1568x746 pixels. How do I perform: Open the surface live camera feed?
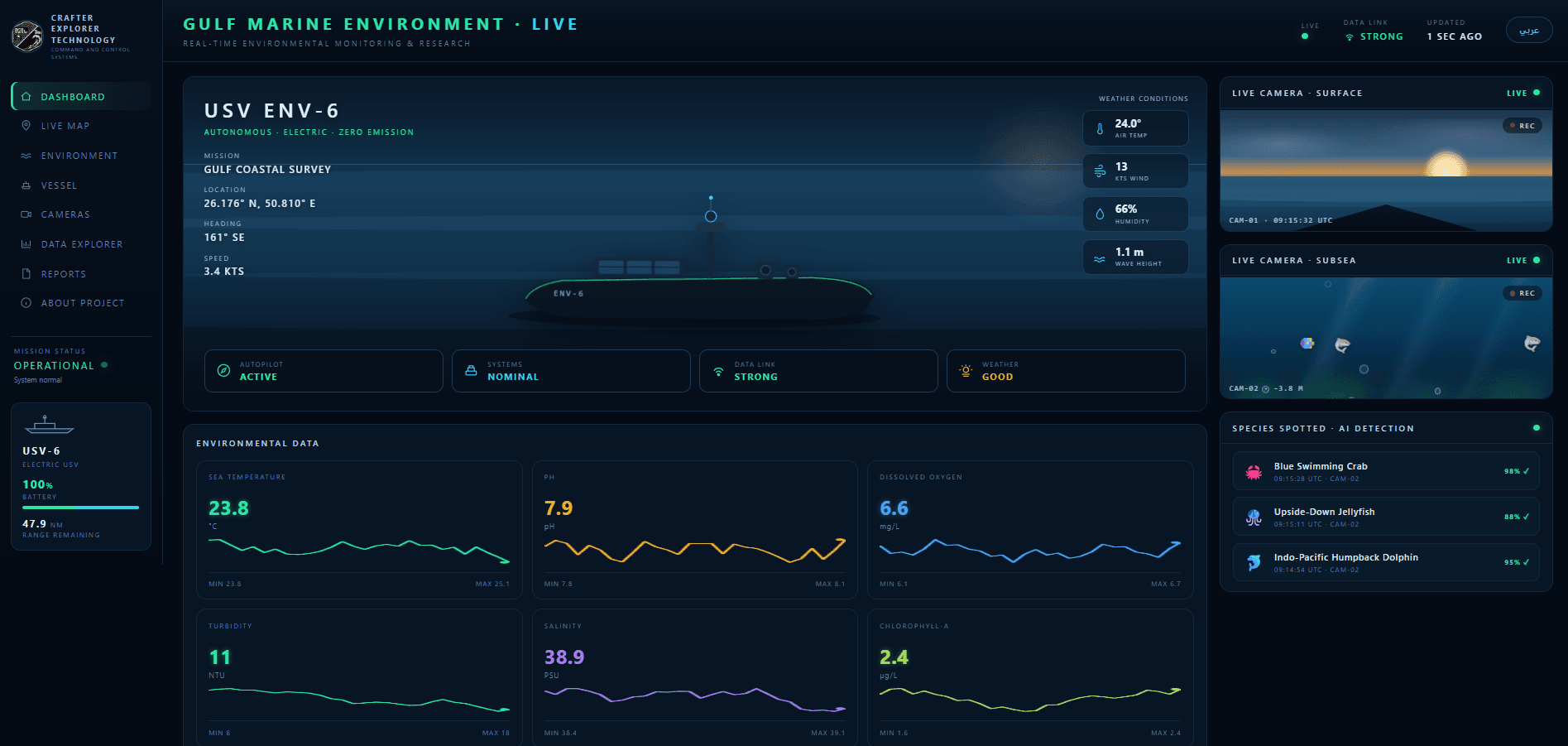coord(1386,171)
